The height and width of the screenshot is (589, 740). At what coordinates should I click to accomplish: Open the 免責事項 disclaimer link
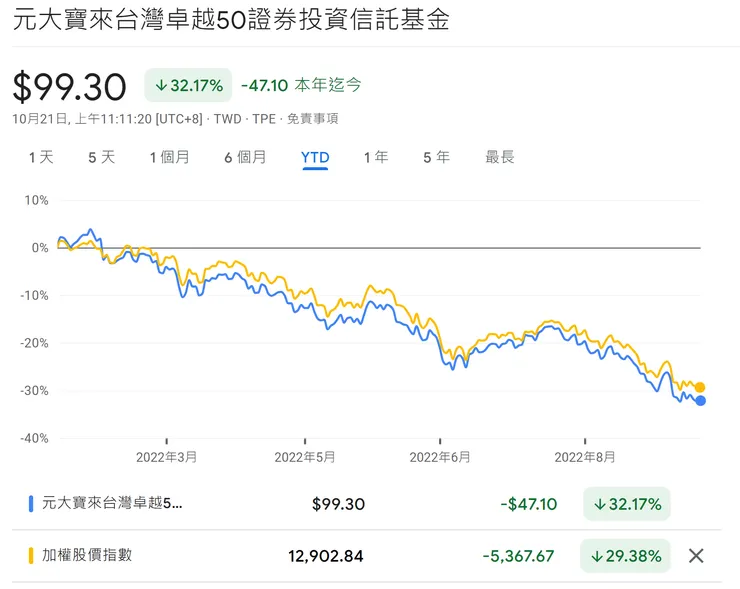(312, 118)
